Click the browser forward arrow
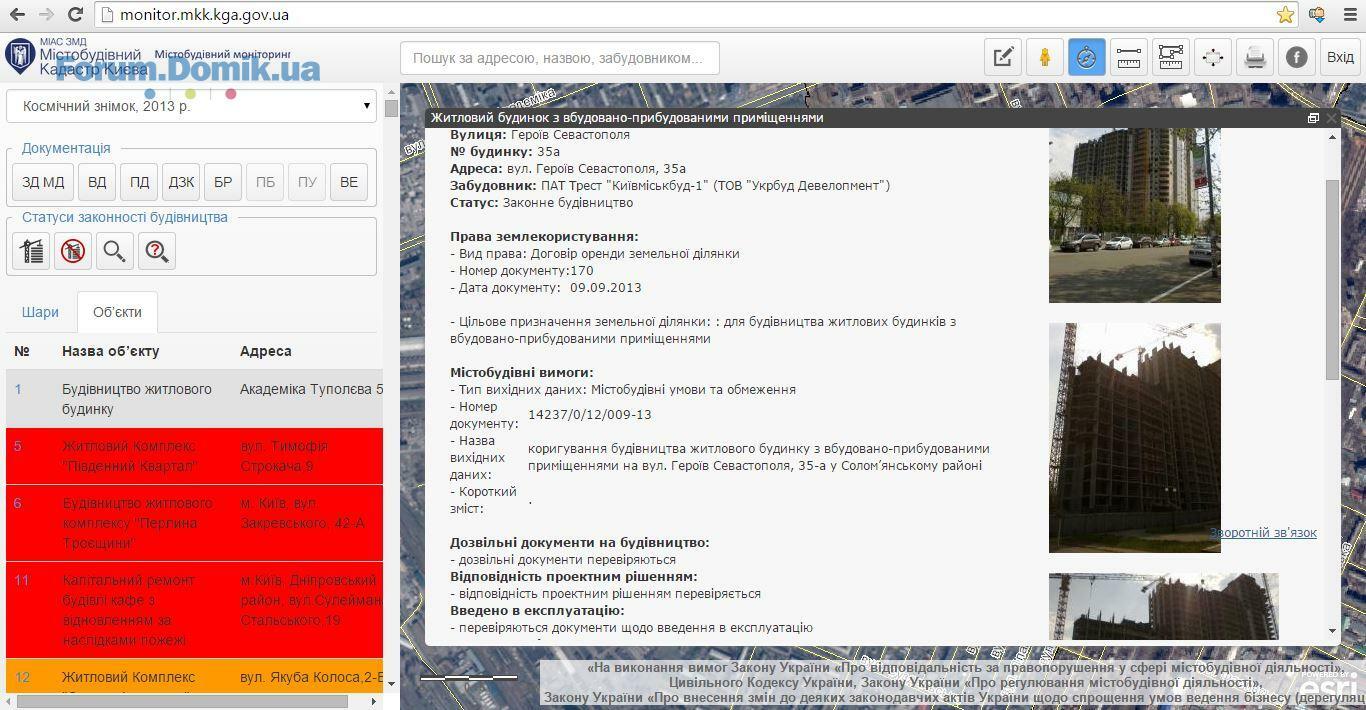The width and height of the screenshot is (1366, 710). tap(46, 15)
